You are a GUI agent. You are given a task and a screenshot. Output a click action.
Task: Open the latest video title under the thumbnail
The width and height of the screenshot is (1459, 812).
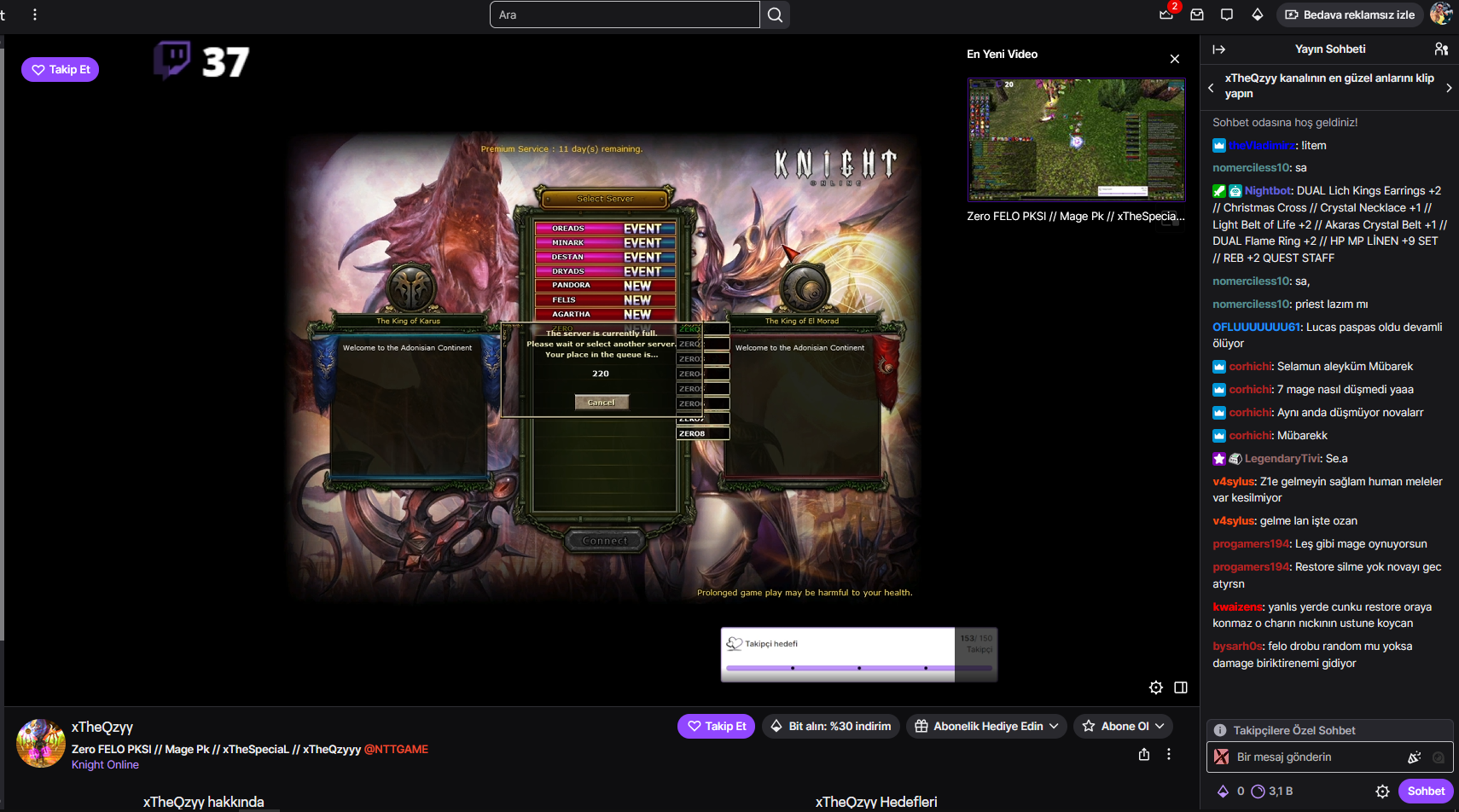coord(1076,217)
